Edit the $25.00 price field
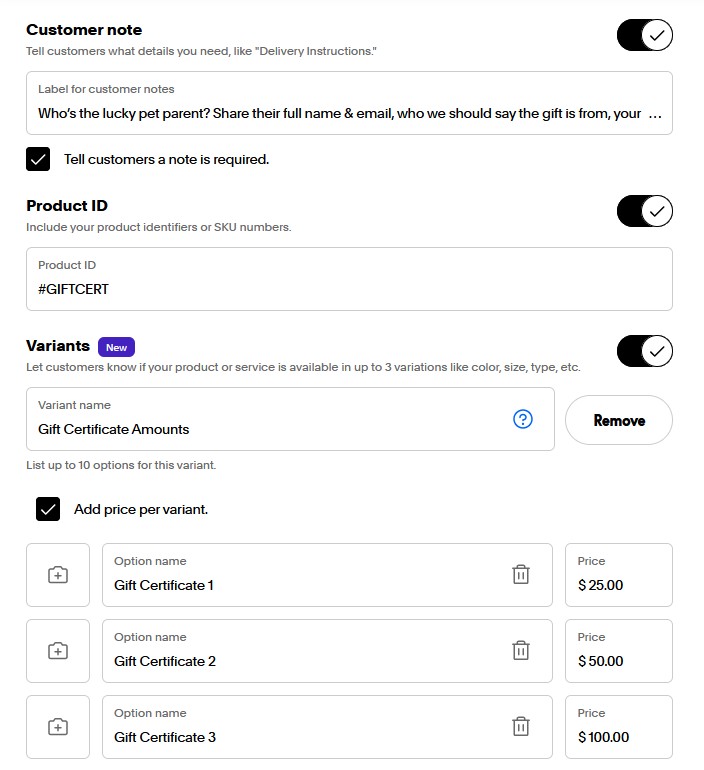Viewport: 704px width, 770px height. point(619,575)
